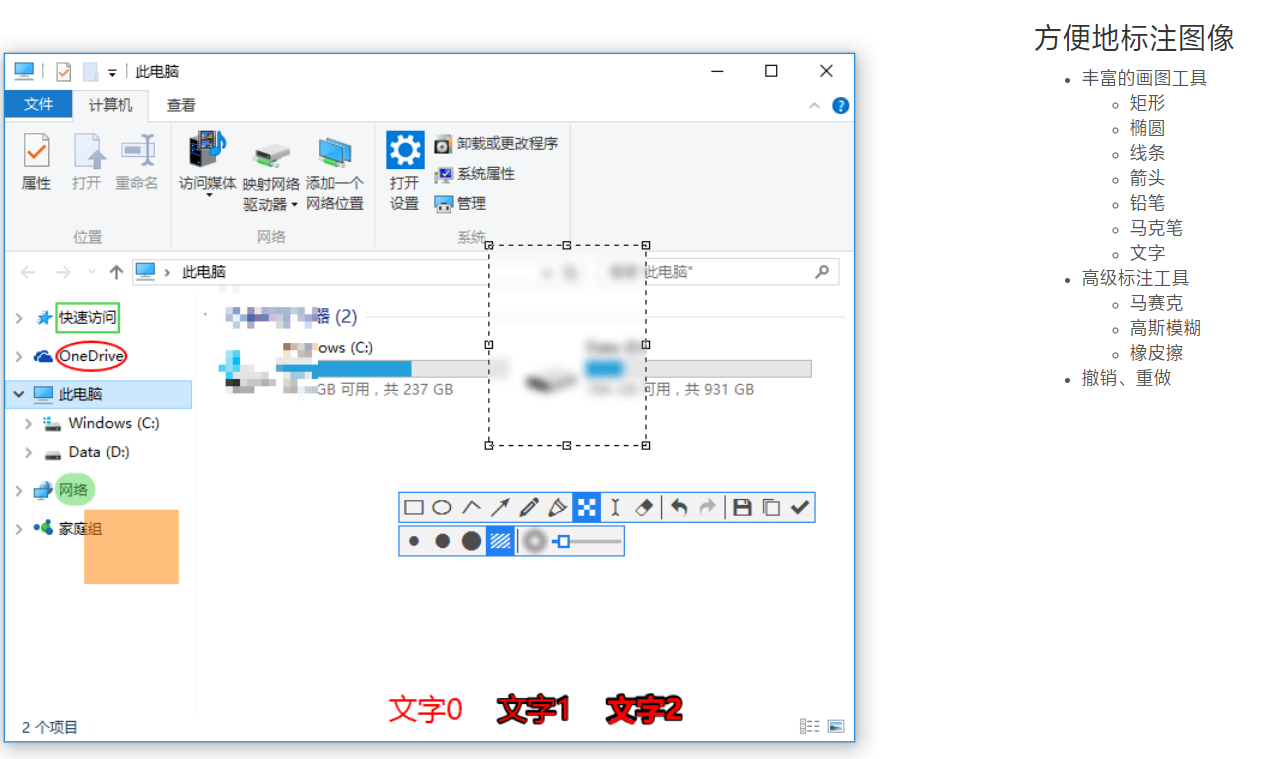Viewport: 1271px width, 759px height.
Task: Redo the annotation
Action: (708, 508)
